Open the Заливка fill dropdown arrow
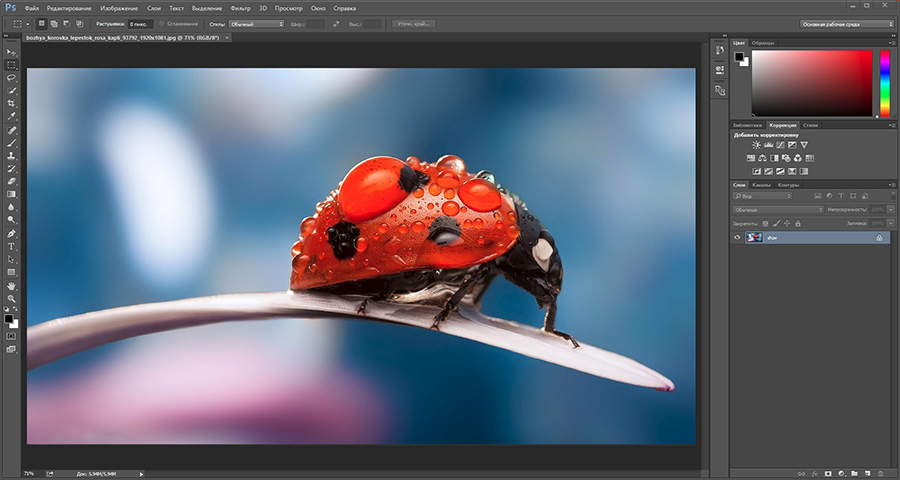The image size is (900, 480). [890, 223]
